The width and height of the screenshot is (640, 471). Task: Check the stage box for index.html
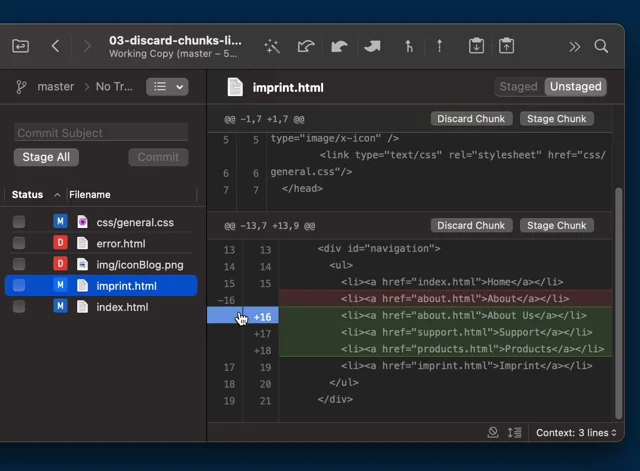19,307
